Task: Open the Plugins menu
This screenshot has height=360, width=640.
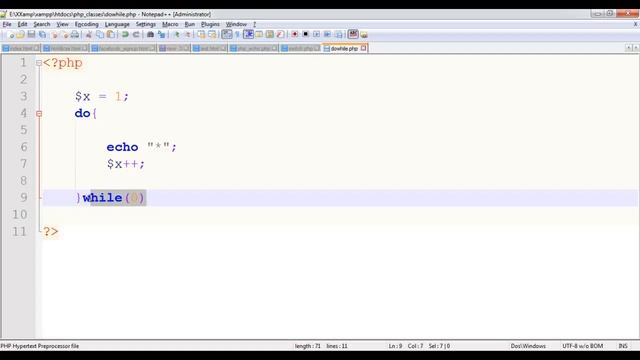Action: tap(210, 24)
